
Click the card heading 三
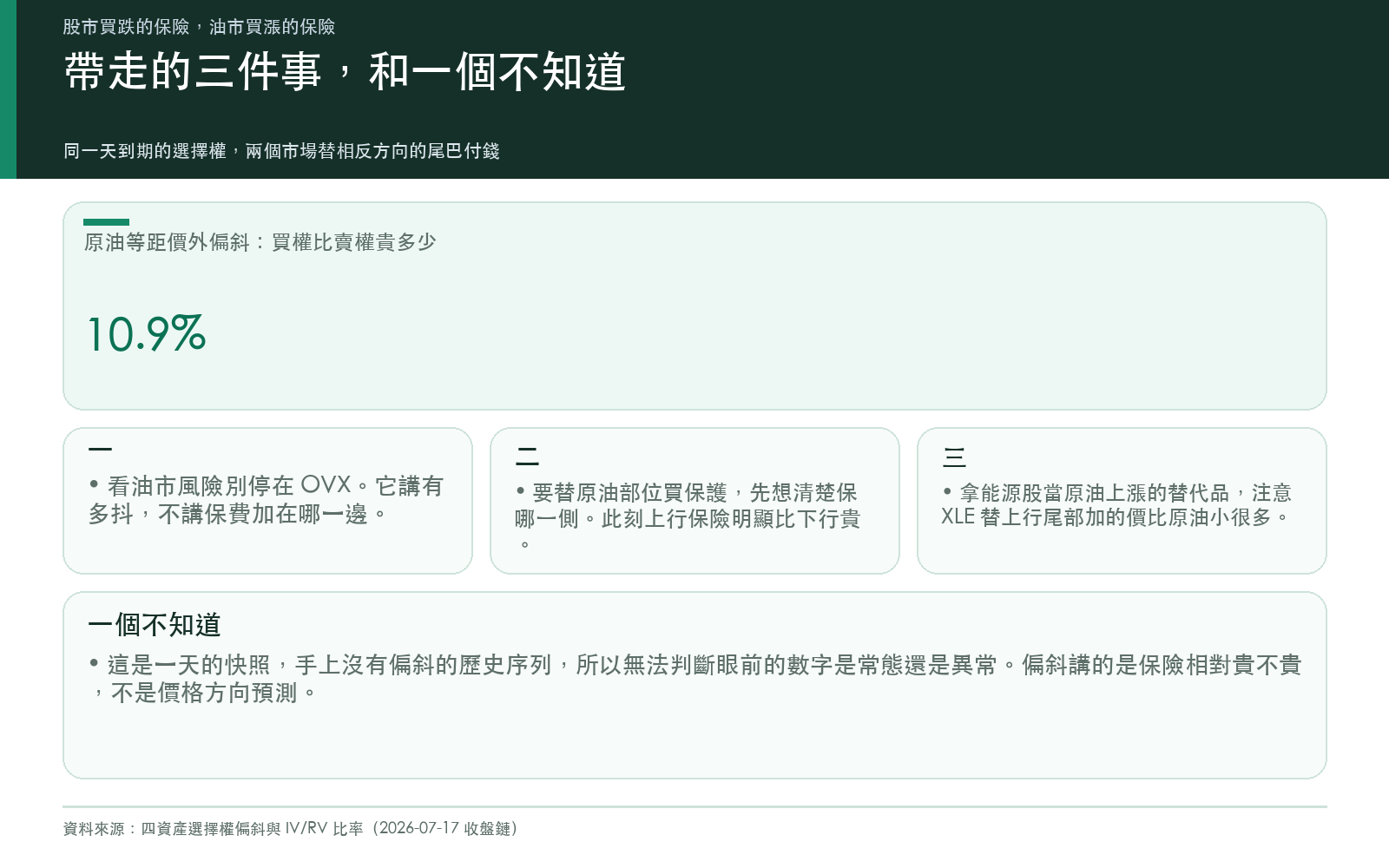tap(954, 457)
